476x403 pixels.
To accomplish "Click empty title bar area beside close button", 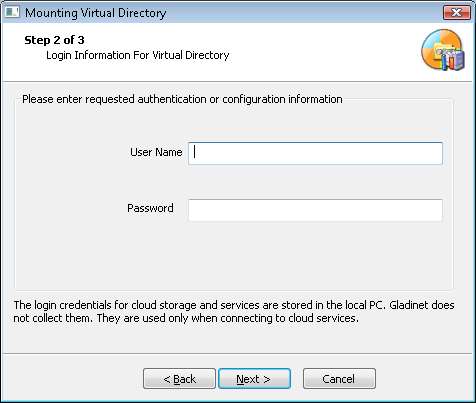I will tap(300, 13).
